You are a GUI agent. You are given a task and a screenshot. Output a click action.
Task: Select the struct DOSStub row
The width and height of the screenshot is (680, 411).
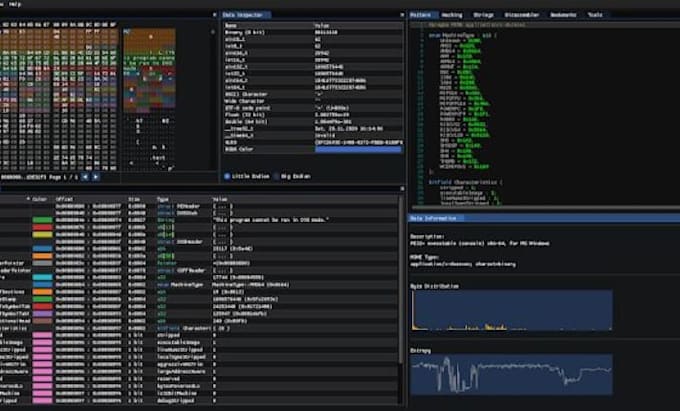[x=199, y=213]
